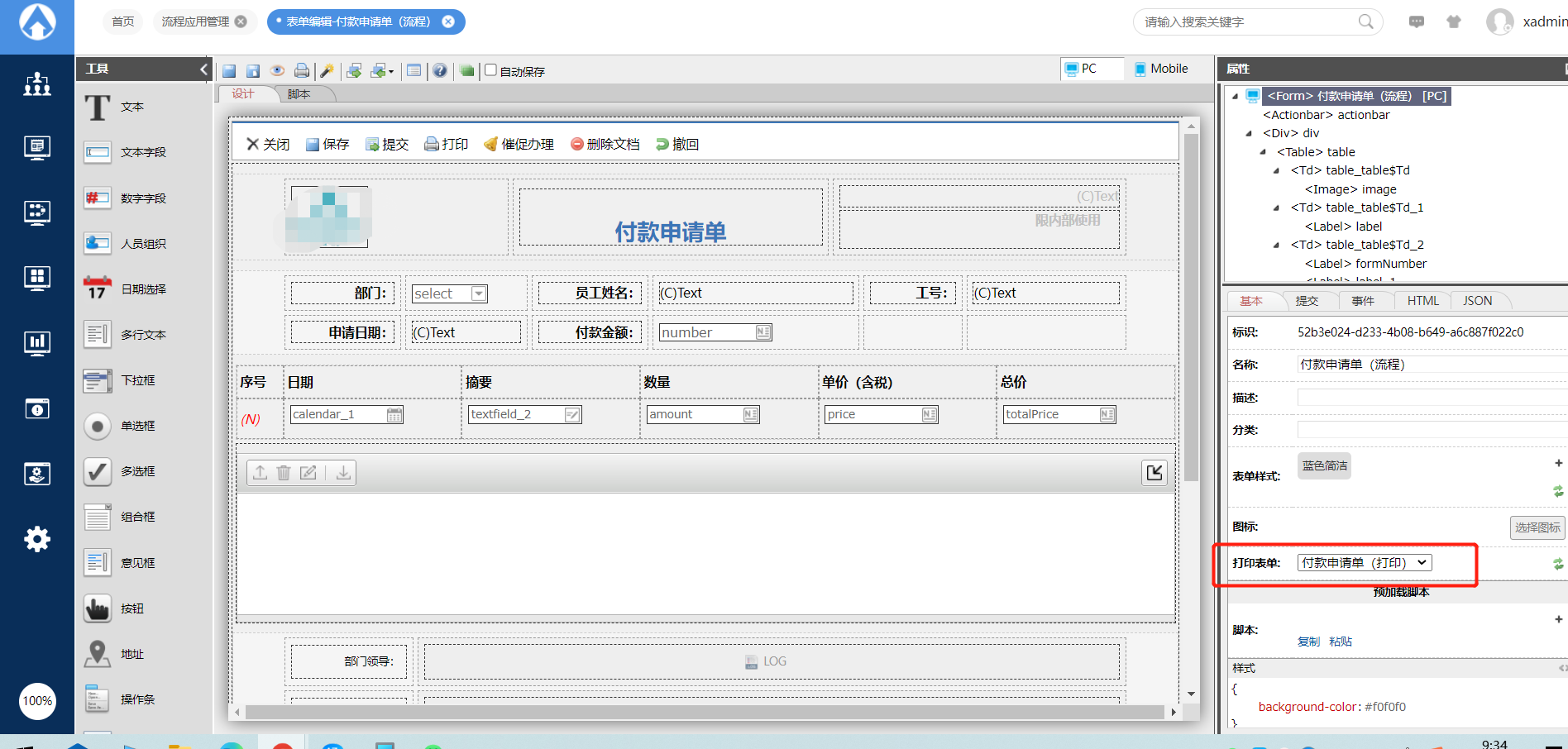Viewport: 1568px width, 749px height.
Task: Click the printer icon in designer toolbar
Action: coord(302,71)
